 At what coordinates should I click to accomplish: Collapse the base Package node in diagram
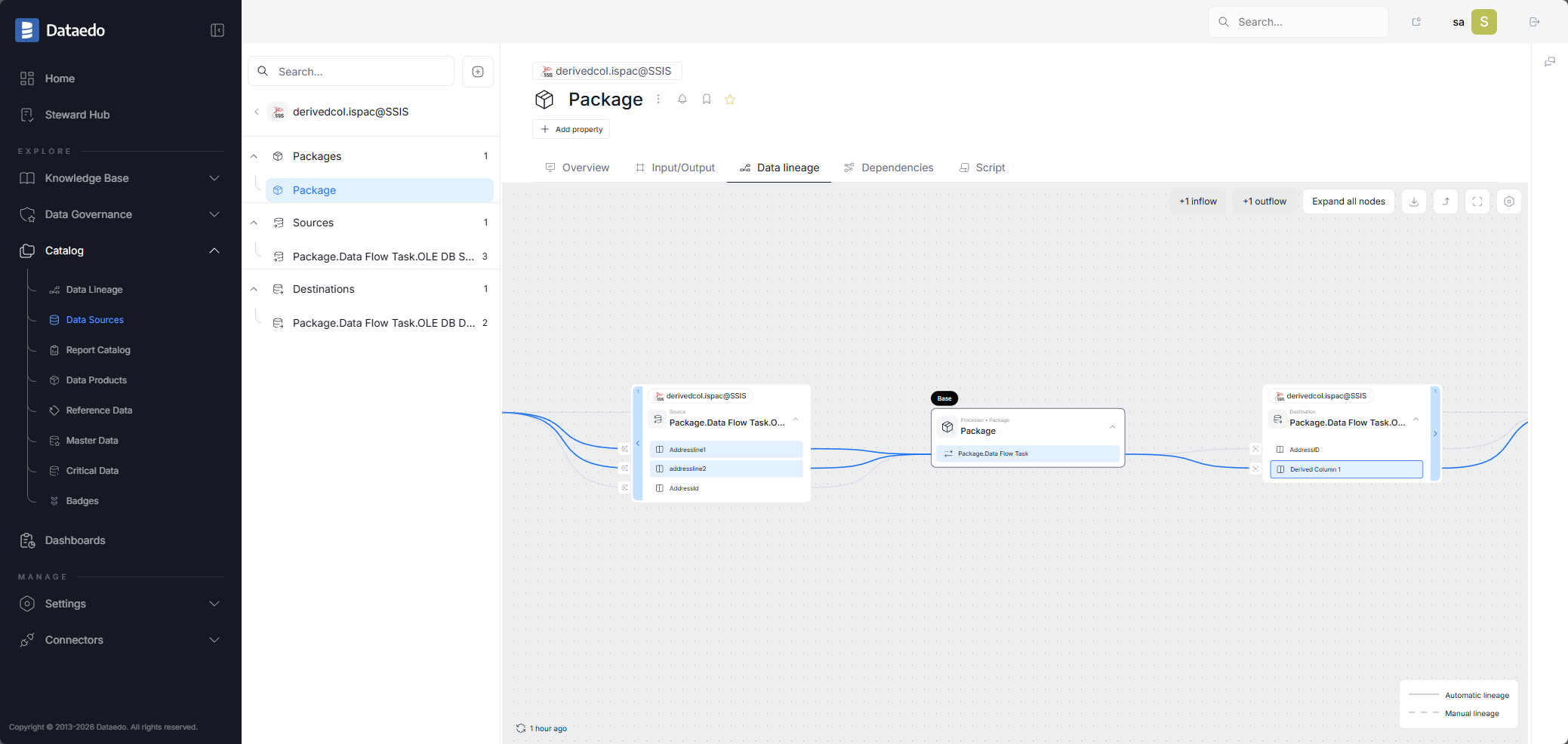(1112, 427)
